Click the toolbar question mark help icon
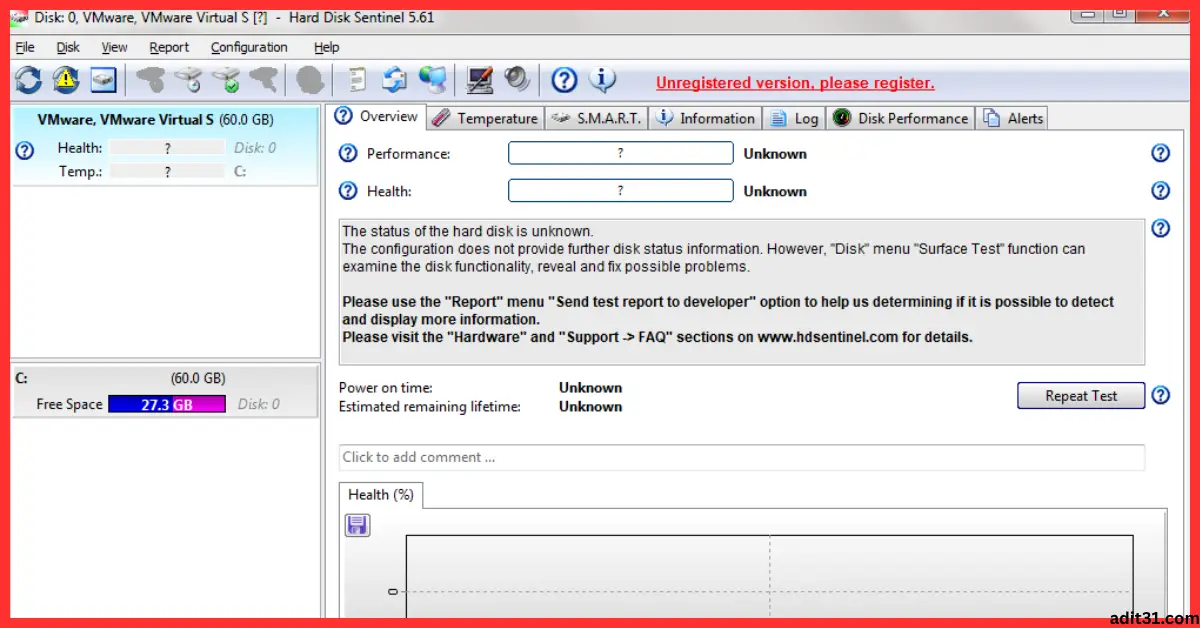Viewport: 1200px width, 628px height. pos(565,79)
